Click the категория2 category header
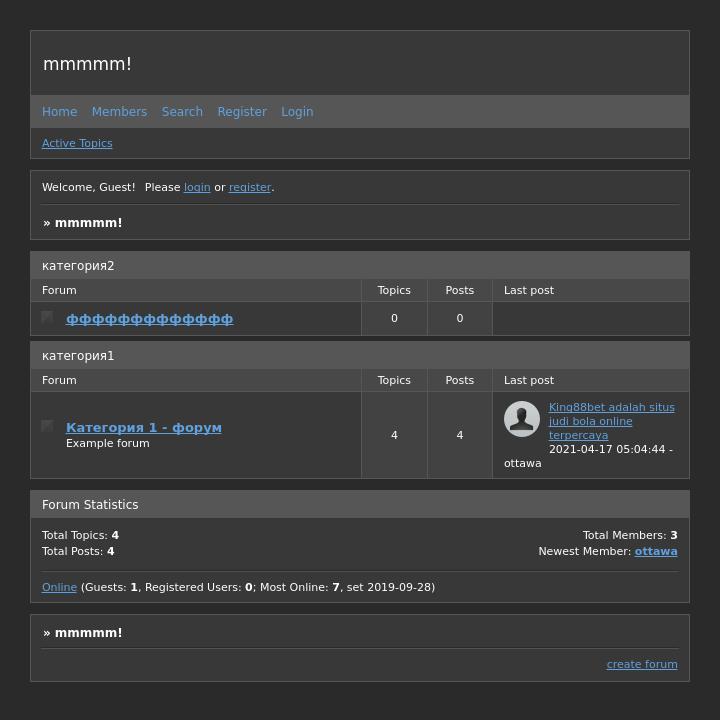The height and width of the screenshot is (720, 720). [78, 266]
